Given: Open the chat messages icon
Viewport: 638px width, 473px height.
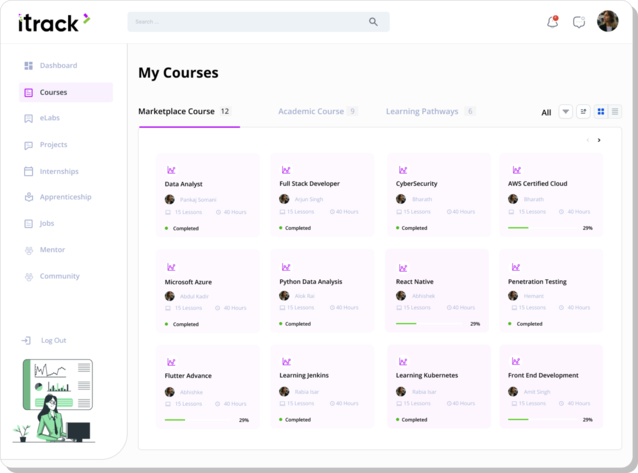Looking at the screenshot, I should point(579,22).
